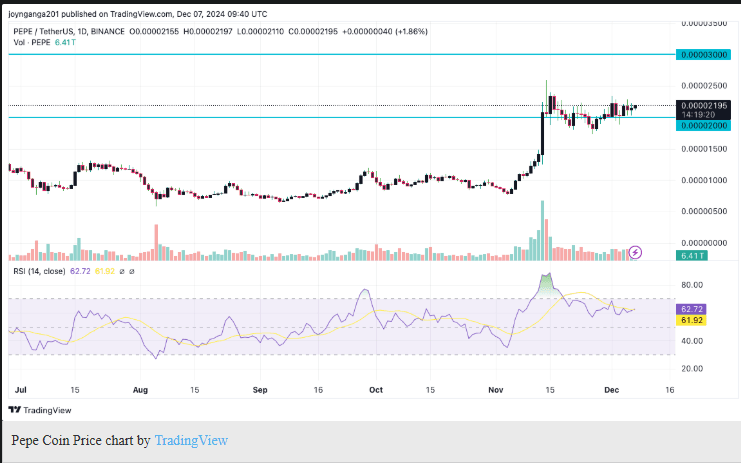The height and width of the screenshot is (463, 741).
Task: Click the Vol 6.41T value in the chart legend
Action: (x=65, y=43)
